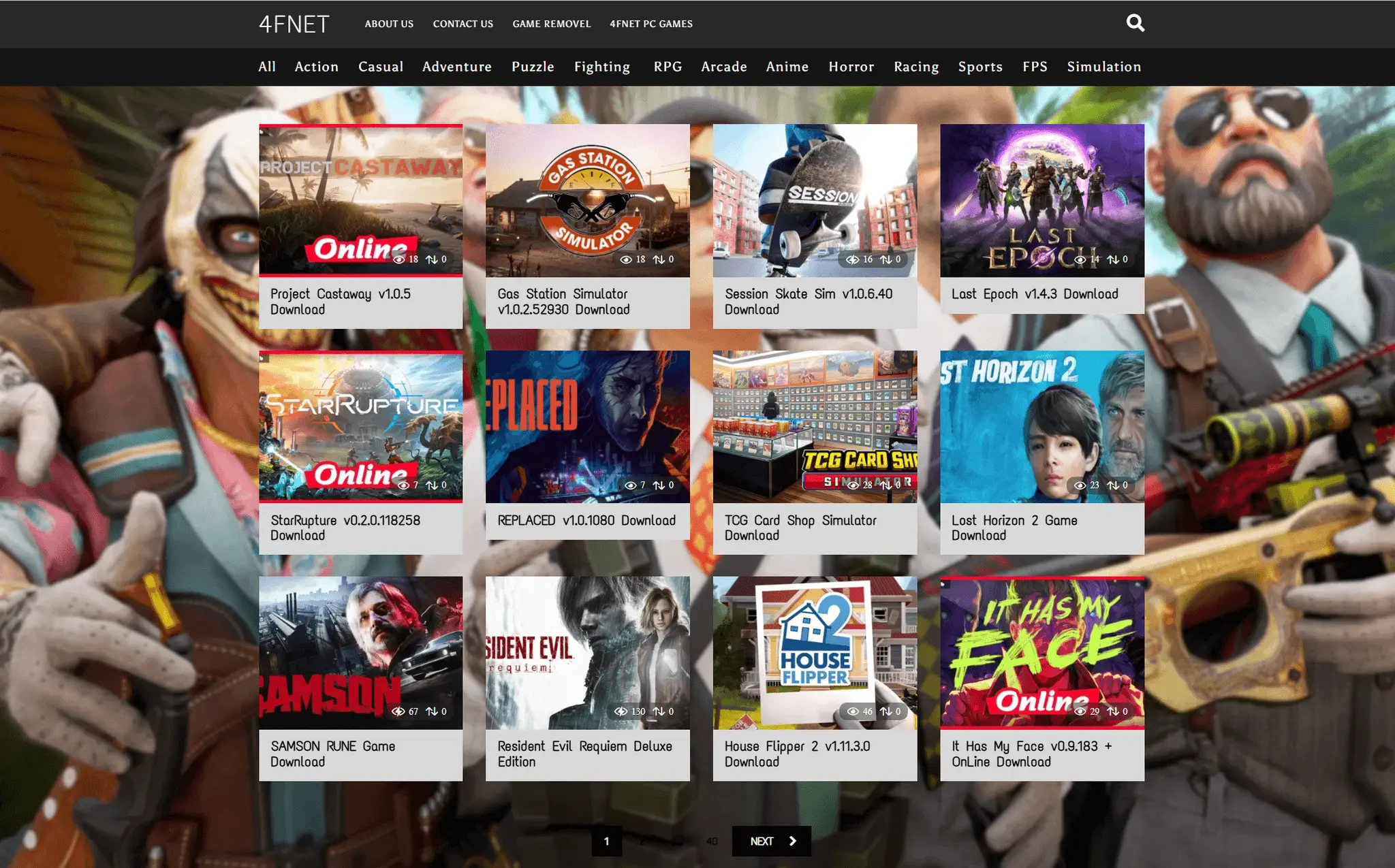Screen dimensions: 1395x868
Task: Click up-down arrows icon on SAMSON card
Action: point(432,711)
